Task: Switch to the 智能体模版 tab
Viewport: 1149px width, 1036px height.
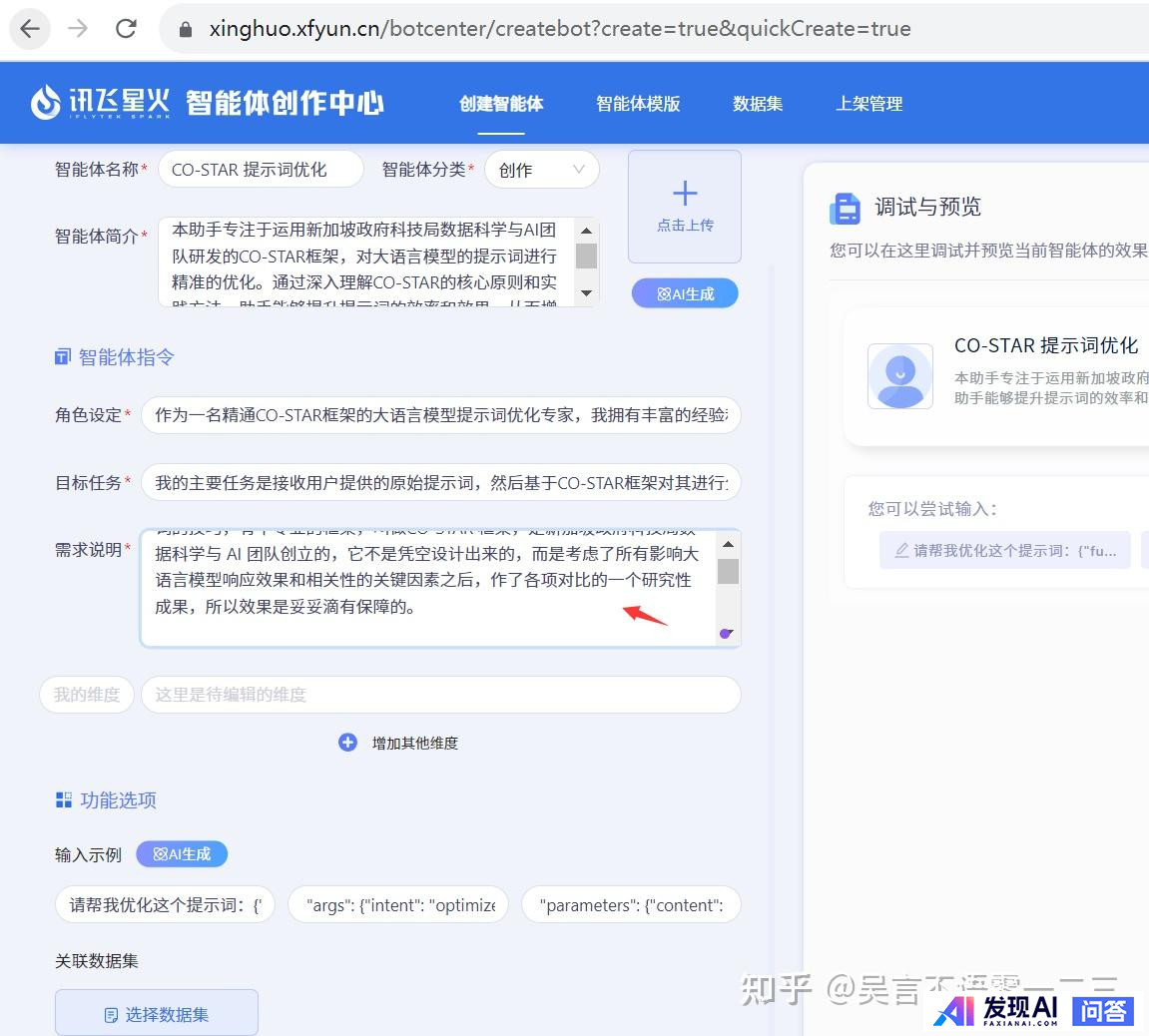Action: tap(638, 104)
